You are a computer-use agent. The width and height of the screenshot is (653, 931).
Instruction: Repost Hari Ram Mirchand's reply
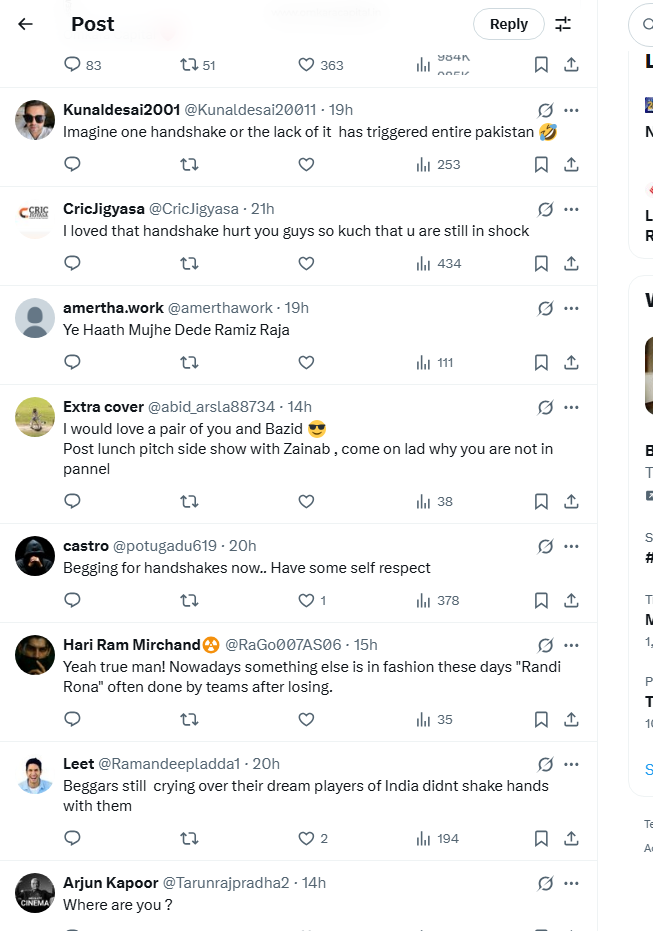189,719
